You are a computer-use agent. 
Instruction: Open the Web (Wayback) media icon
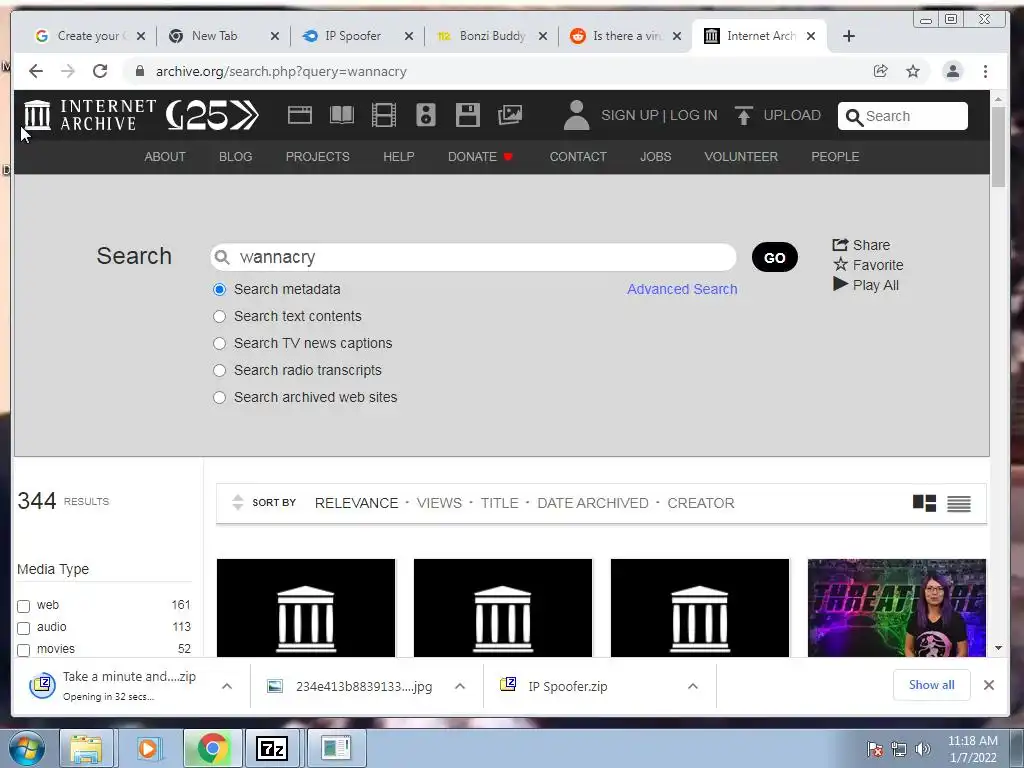coord(300,115)
